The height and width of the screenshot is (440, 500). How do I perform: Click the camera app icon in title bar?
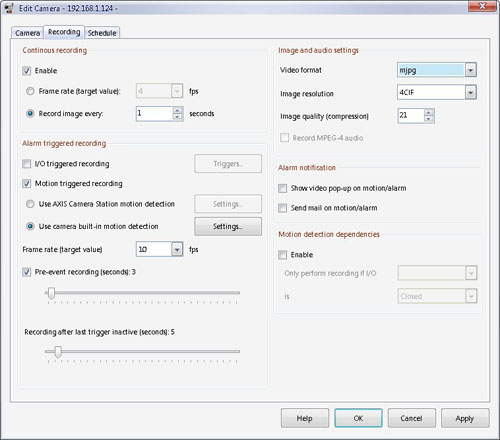[x=8, y=8]
